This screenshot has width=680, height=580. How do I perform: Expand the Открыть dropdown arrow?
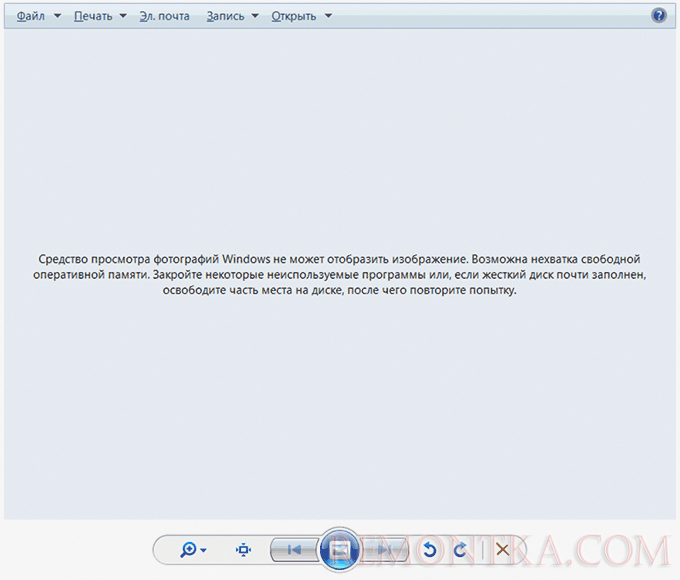[x=328, y=16]
